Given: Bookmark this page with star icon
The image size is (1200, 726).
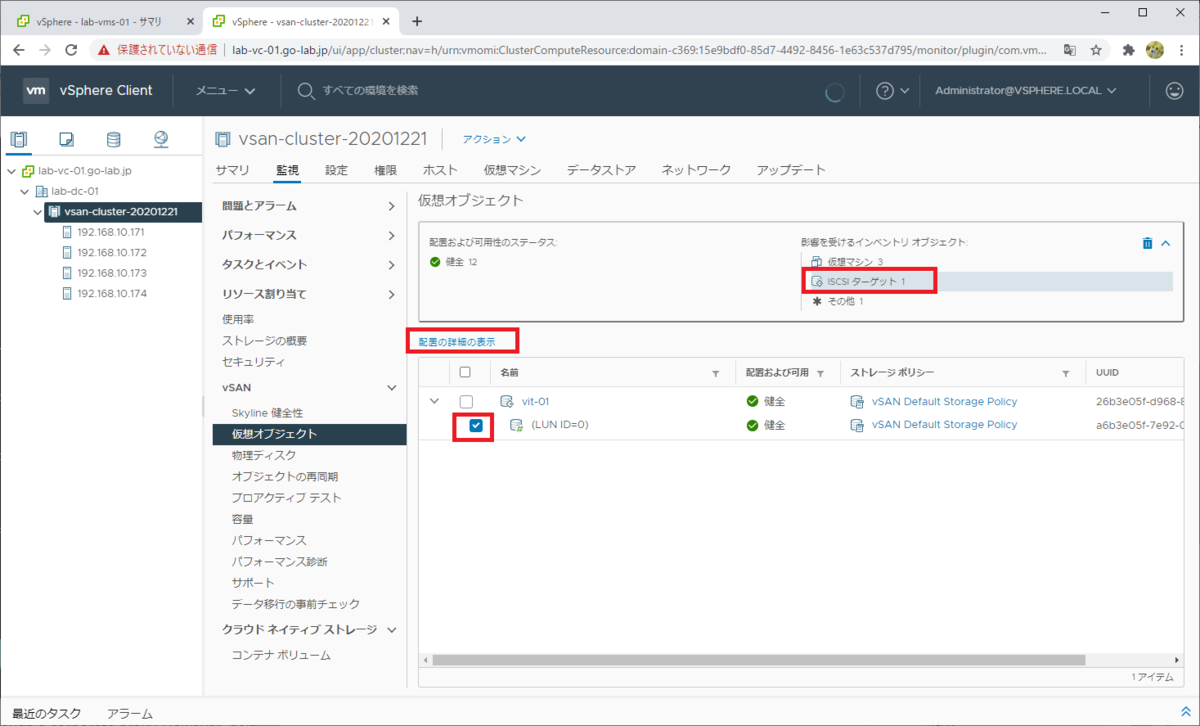Looking at the screenshot, I should [1096, 50].
